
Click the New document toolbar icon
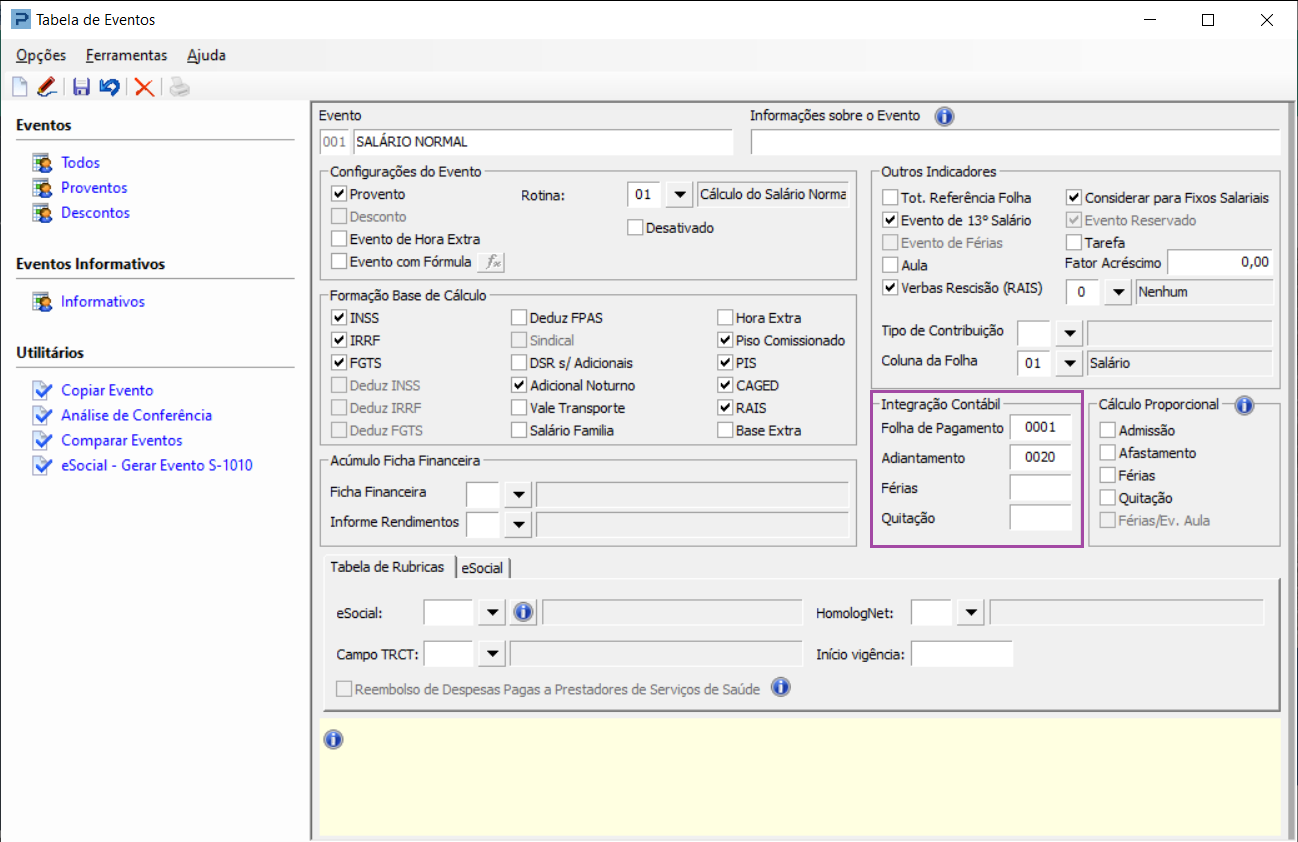[20, 87]
